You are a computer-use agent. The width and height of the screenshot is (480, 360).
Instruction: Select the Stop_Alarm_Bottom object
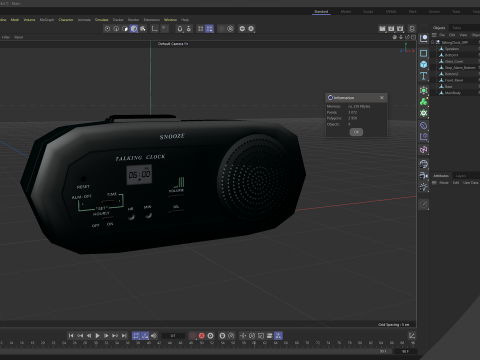[460, 68]
